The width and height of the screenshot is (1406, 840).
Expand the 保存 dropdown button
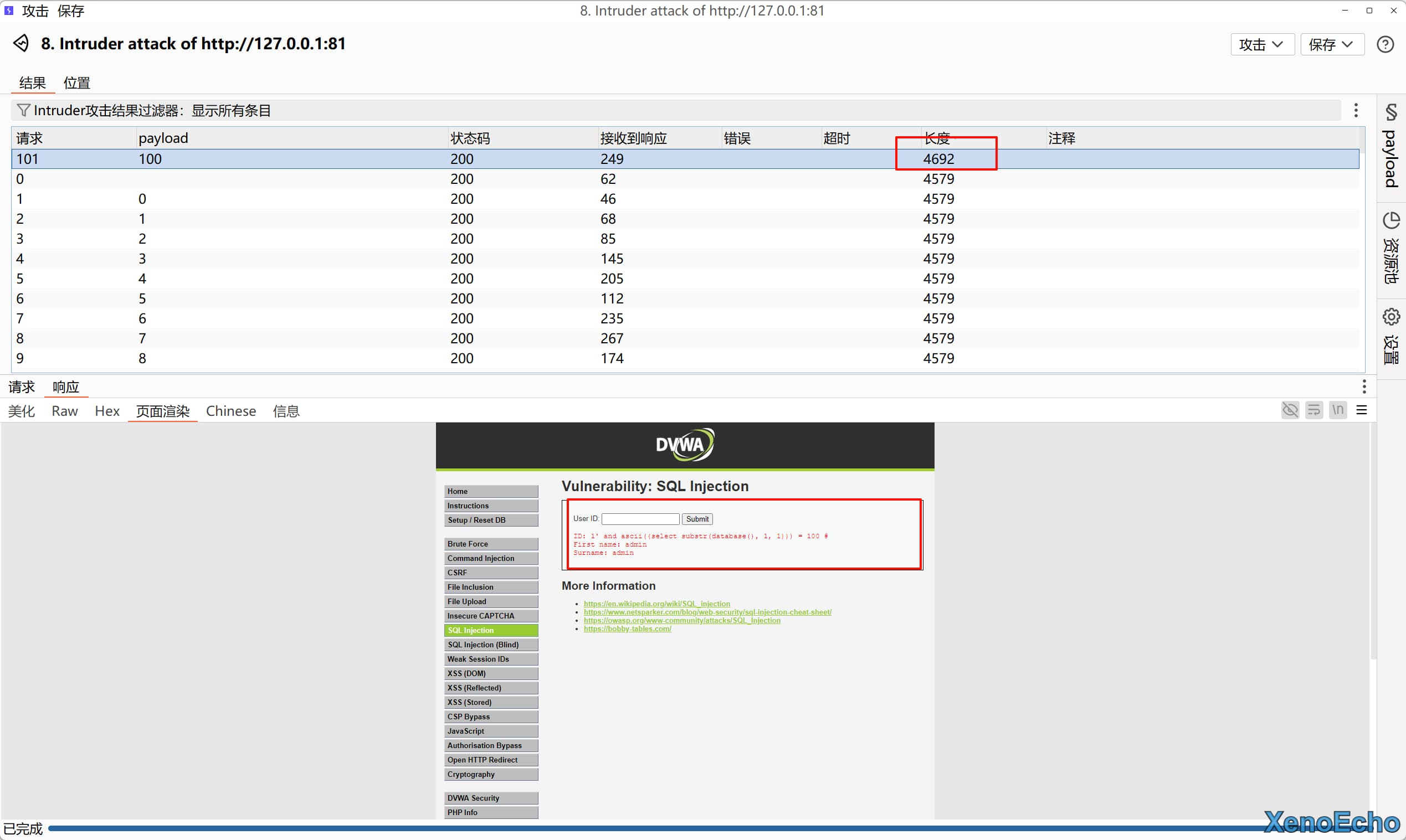[x=1332, y=44]
